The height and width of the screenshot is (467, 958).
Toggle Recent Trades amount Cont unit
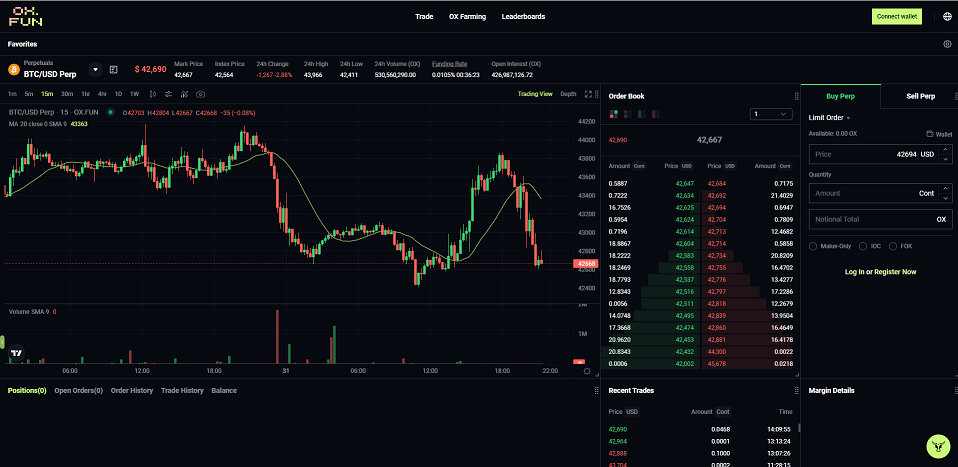723,412
